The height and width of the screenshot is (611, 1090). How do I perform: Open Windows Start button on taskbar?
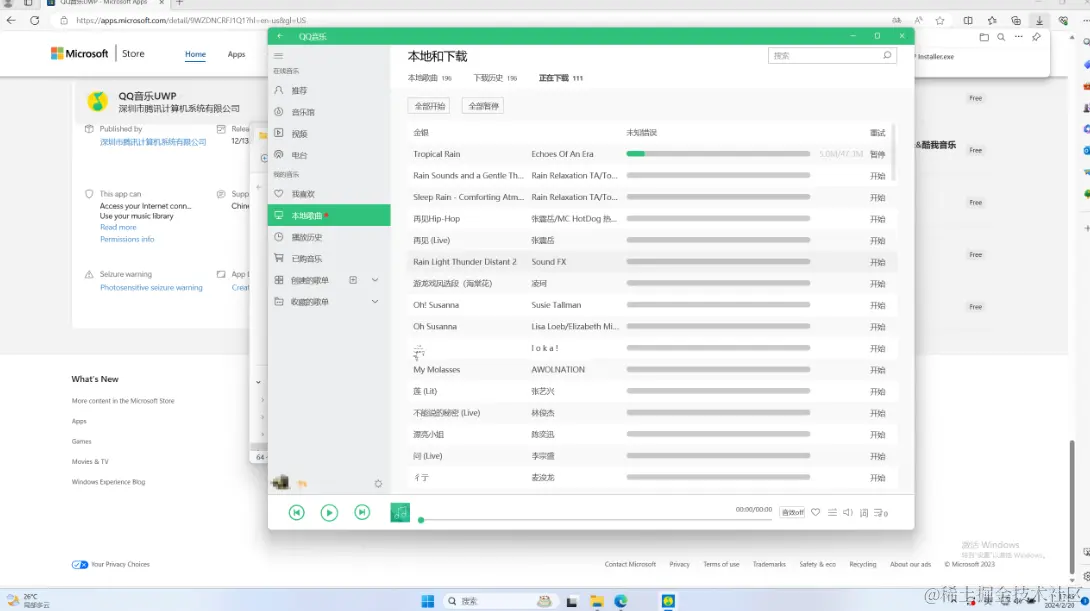(428, 601)
